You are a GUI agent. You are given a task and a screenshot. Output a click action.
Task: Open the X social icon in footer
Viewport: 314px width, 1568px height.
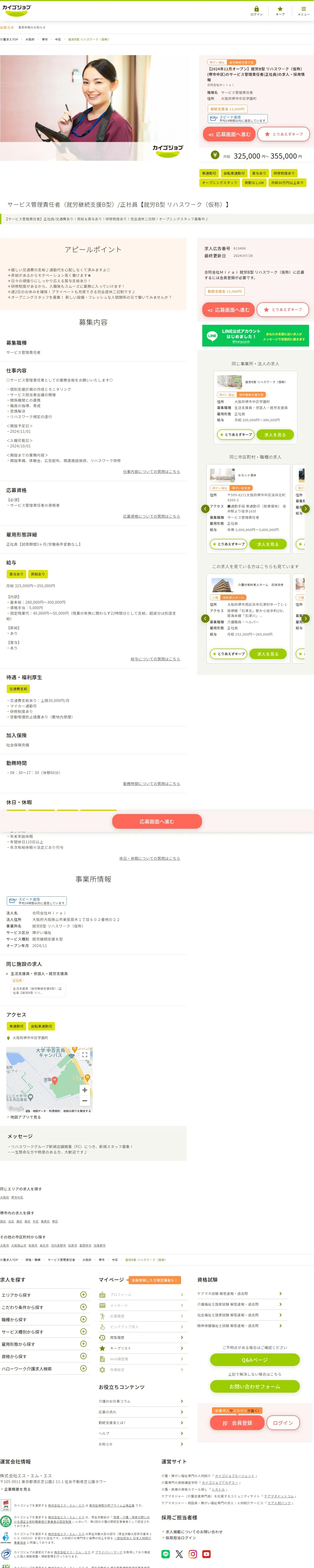[179, 1554]
